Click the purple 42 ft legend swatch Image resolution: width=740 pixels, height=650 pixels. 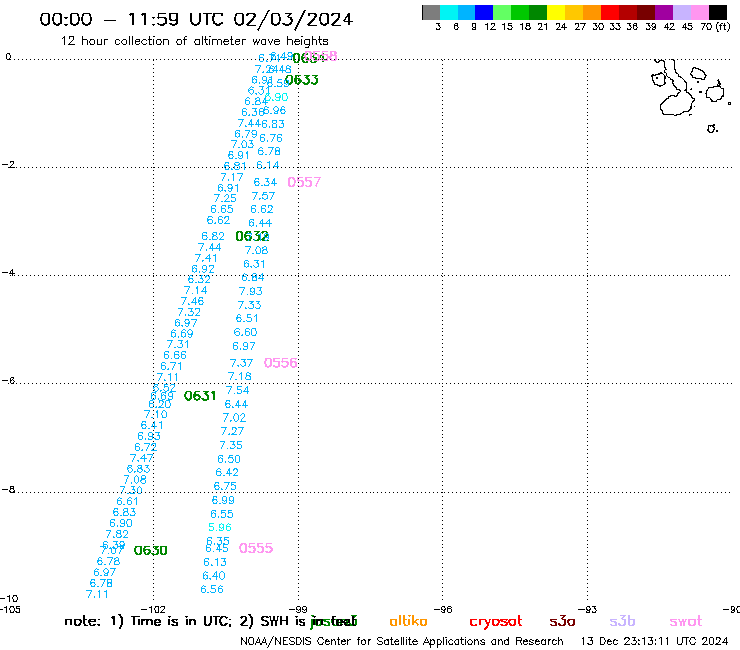click(664, 13)
